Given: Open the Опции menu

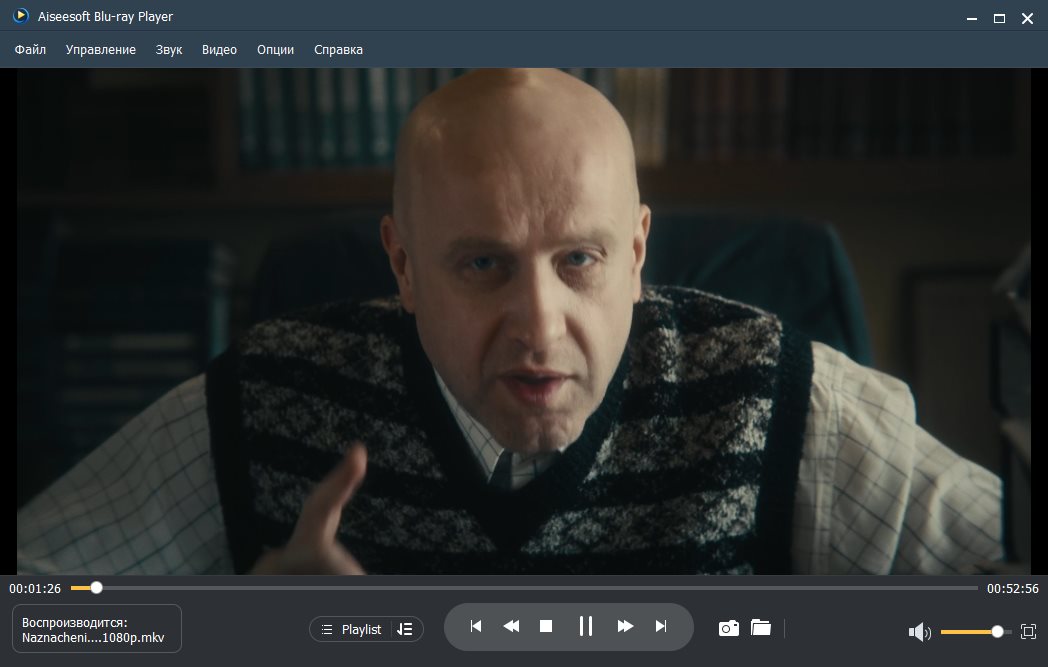Looking at the screenshot, I should coord(275,49).
